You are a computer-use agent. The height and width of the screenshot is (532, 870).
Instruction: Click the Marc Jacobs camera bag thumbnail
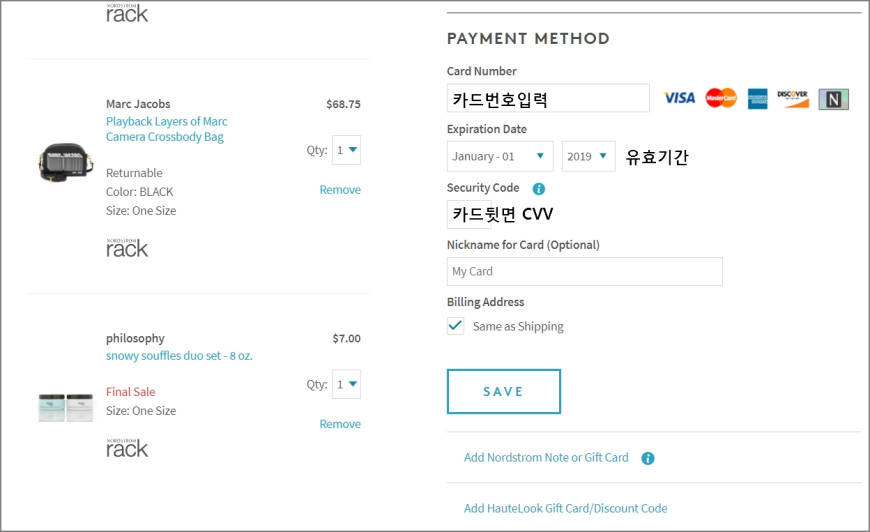point(65,162)
